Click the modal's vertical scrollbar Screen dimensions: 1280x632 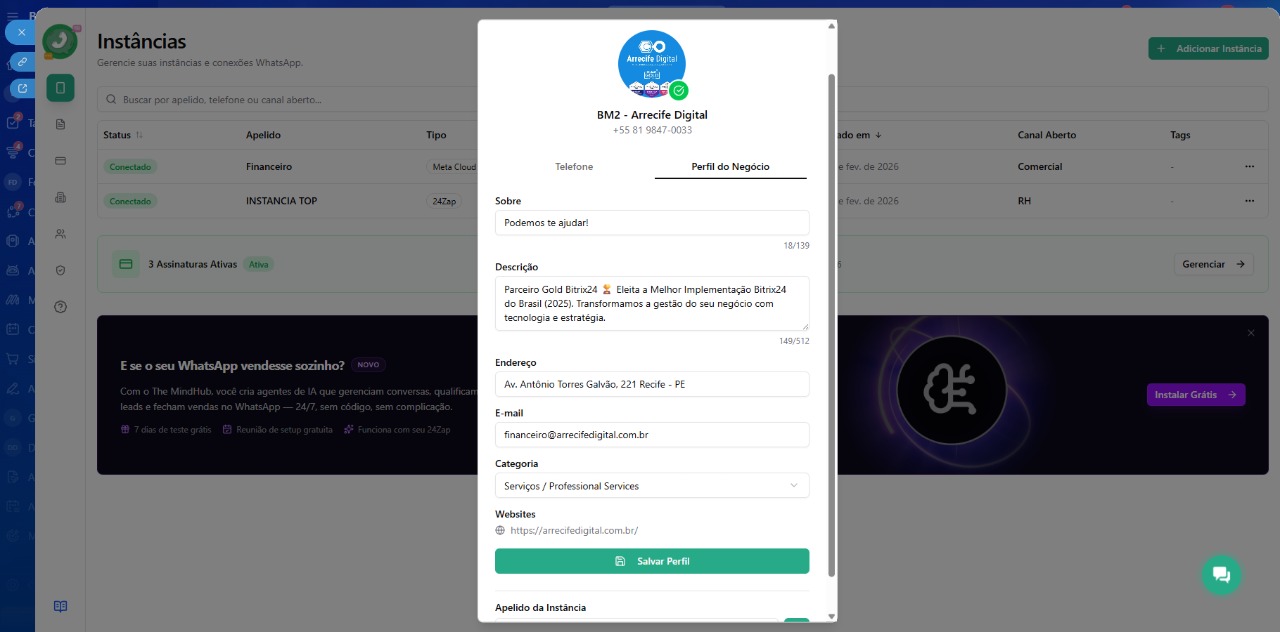click(x=831, y=320)
